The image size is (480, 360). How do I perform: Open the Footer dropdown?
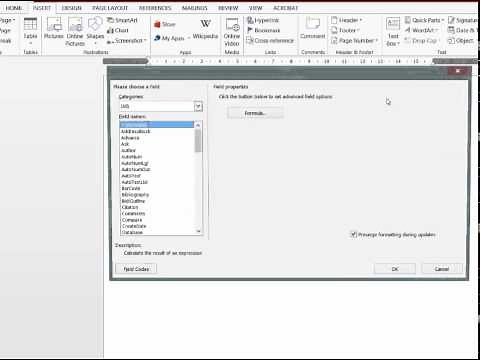pos(345,30)
